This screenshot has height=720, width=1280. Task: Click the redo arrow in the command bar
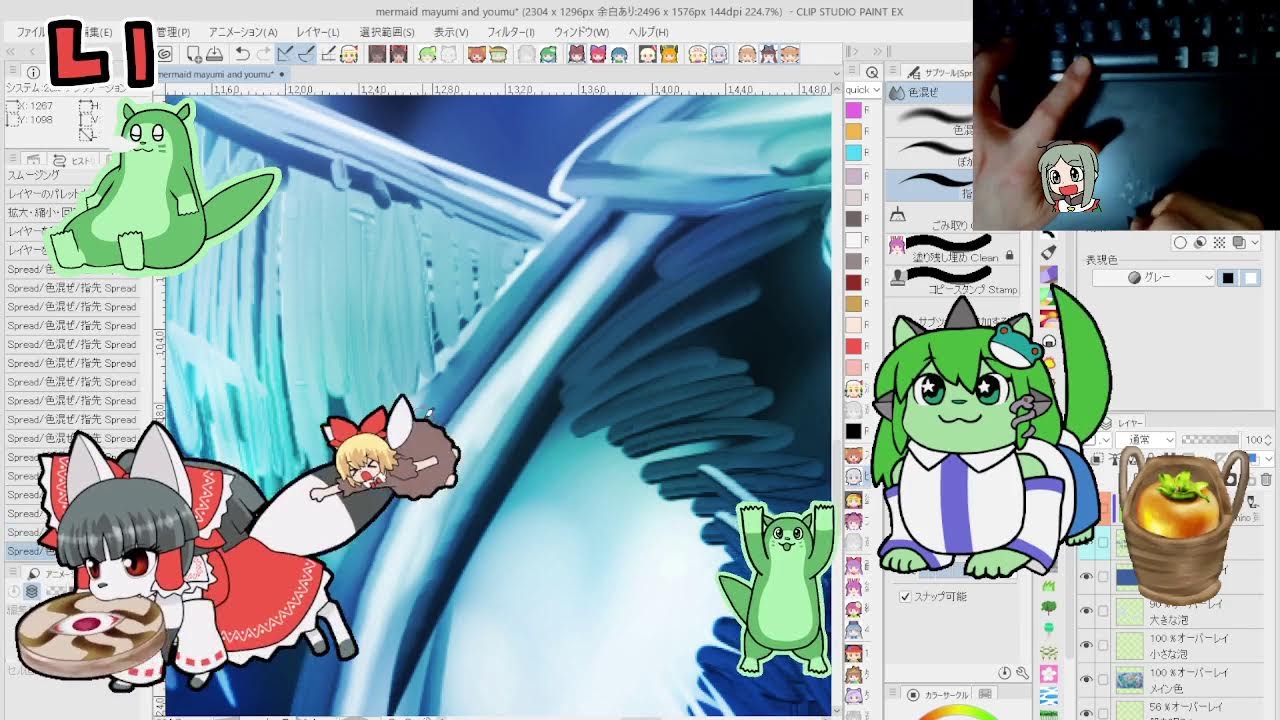[x=263, y=54]
